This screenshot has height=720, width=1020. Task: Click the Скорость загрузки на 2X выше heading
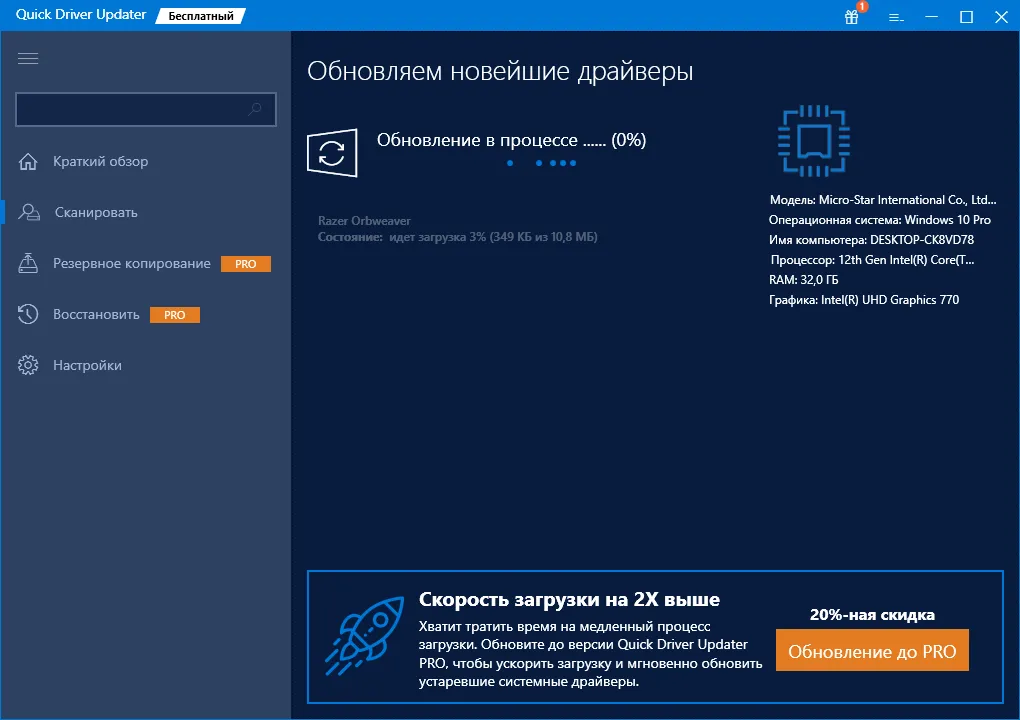click(x=569, y=599)
